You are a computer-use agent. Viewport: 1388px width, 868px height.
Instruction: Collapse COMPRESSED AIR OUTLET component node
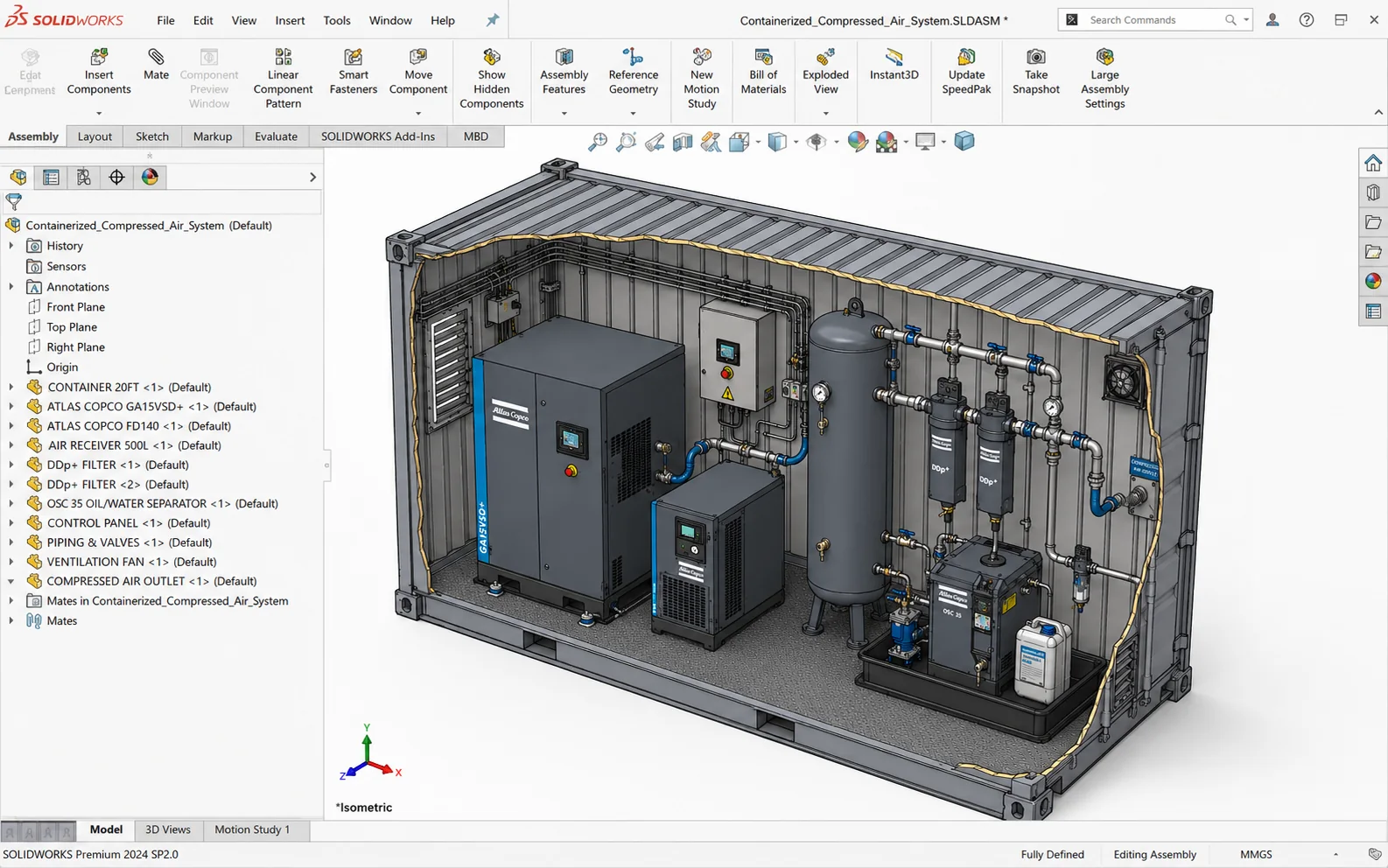11,581
